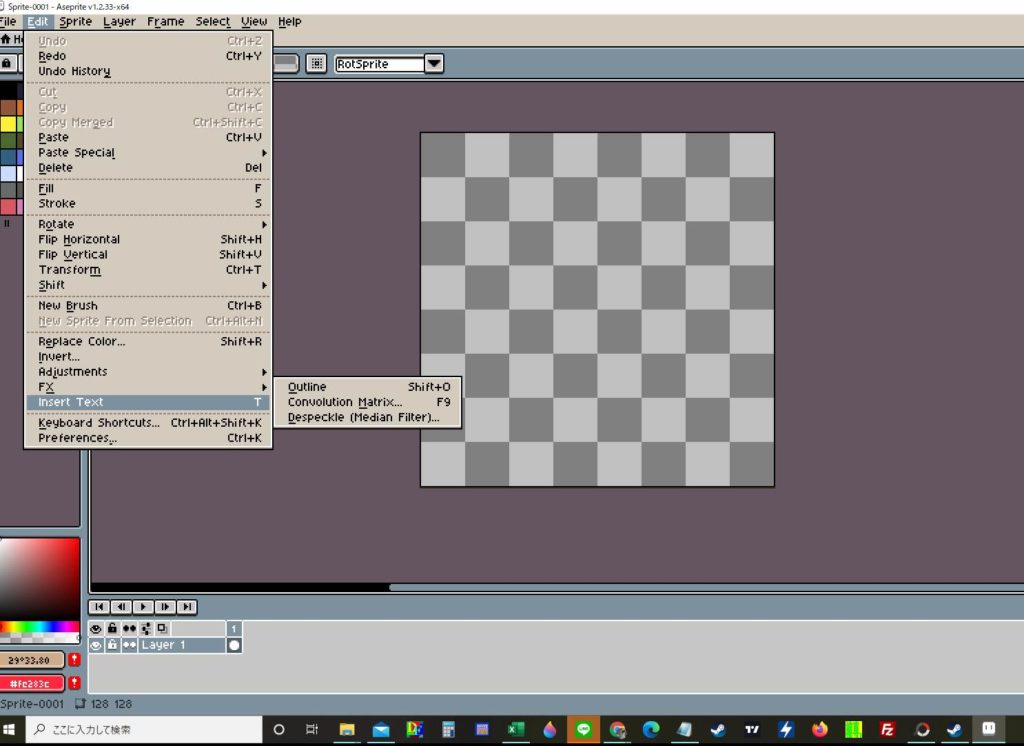The width and height of the screenshot is (1024, 746).
Task: Toggle visibility of all layers in header
Action: click(x=96, y=629)
